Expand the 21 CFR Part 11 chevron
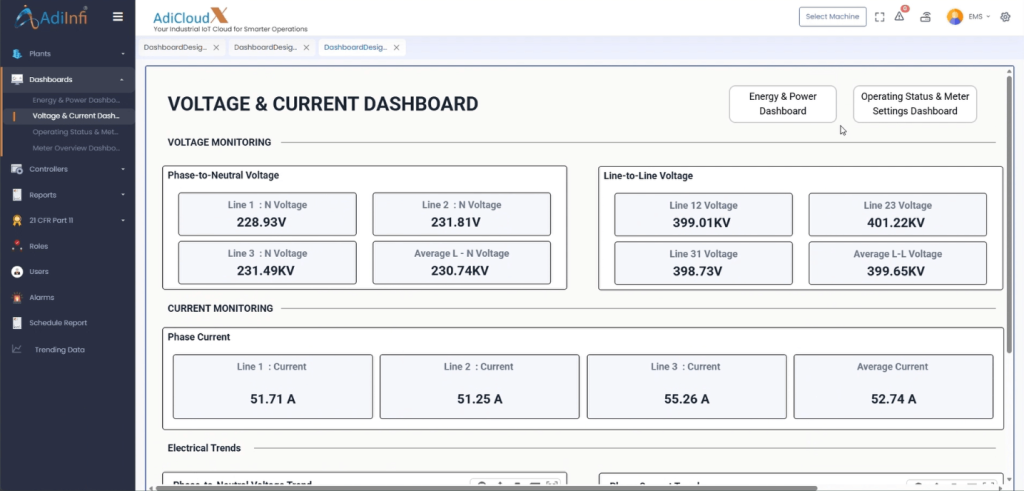1024x491 pixels. [123, 221]
